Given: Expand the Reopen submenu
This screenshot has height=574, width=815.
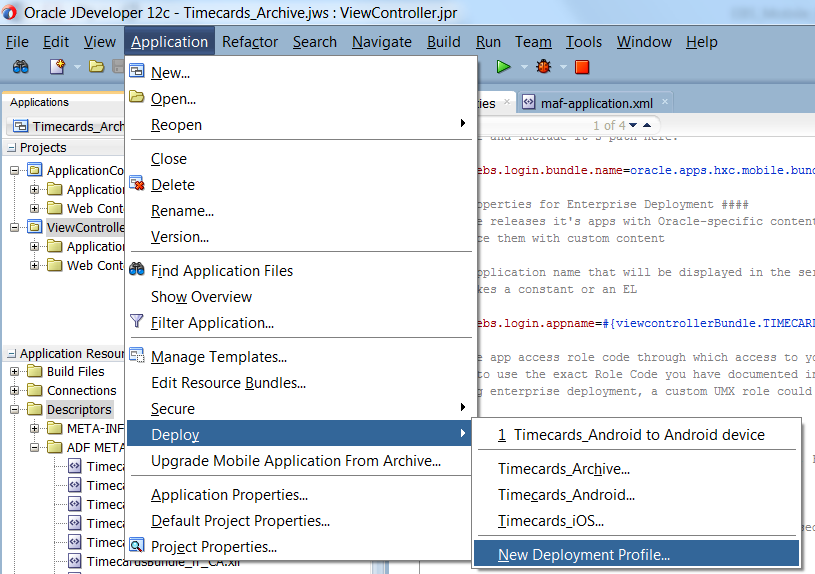Looking at the screenshot, I should click(301, 125).
